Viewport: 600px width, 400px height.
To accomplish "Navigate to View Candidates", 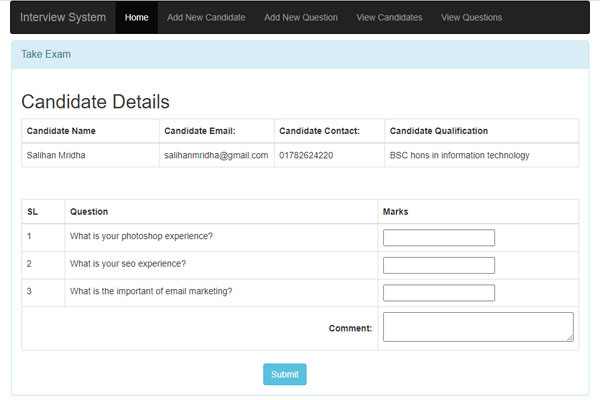I will click(389, 17).
